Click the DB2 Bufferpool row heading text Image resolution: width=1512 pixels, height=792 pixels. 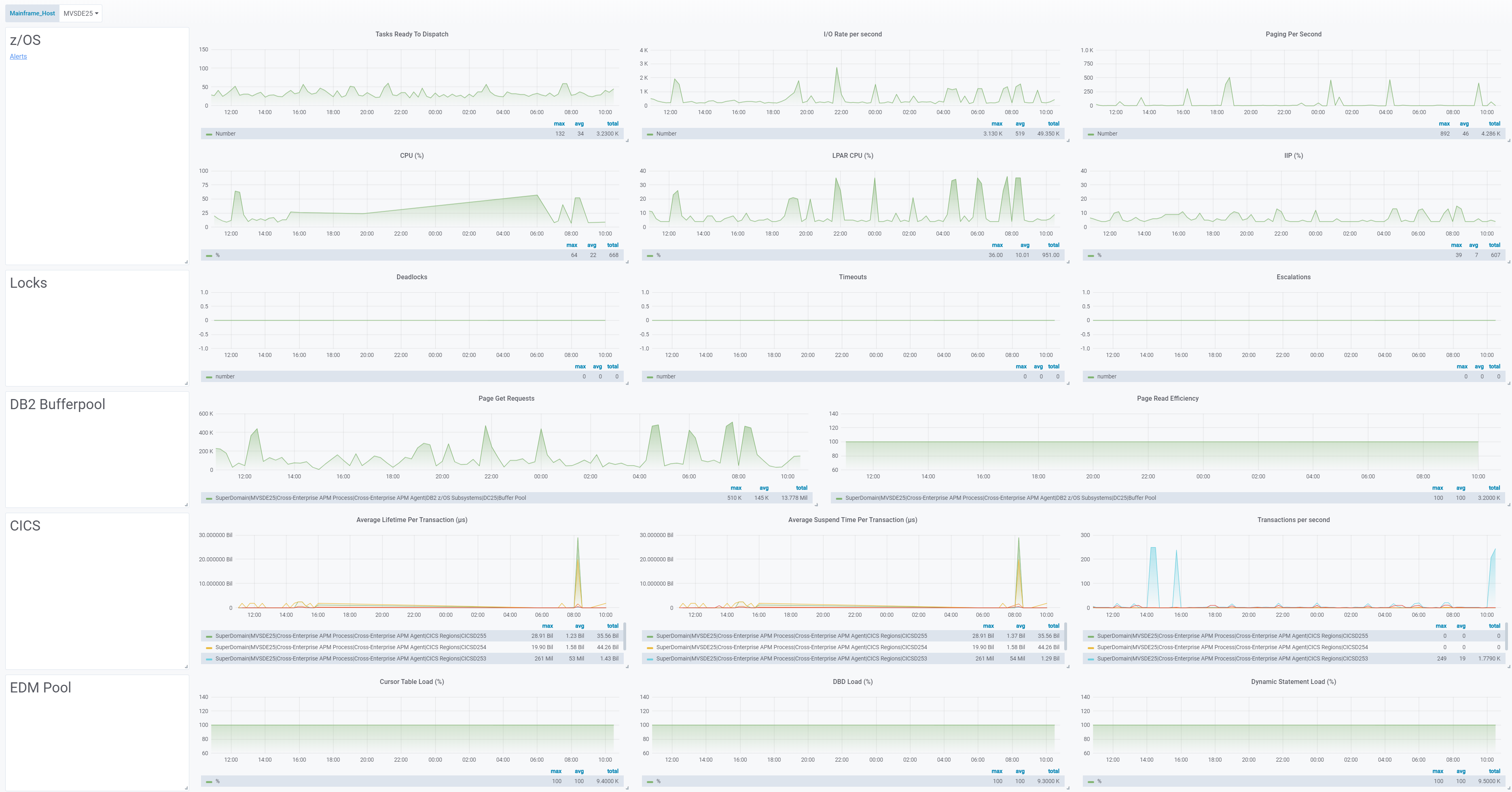pos(57,405)
